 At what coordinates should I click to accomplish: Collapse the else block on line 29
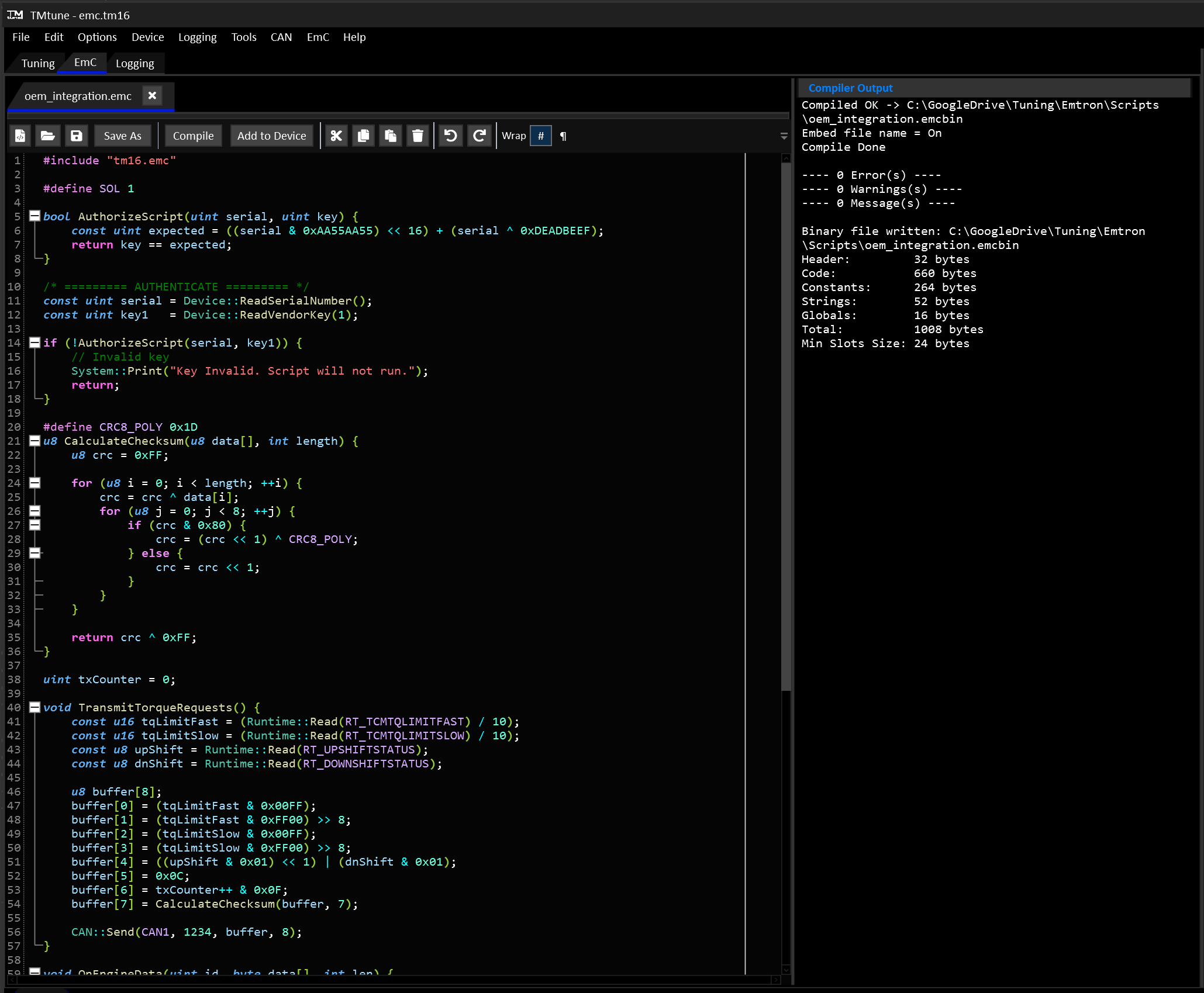[35, 553]
